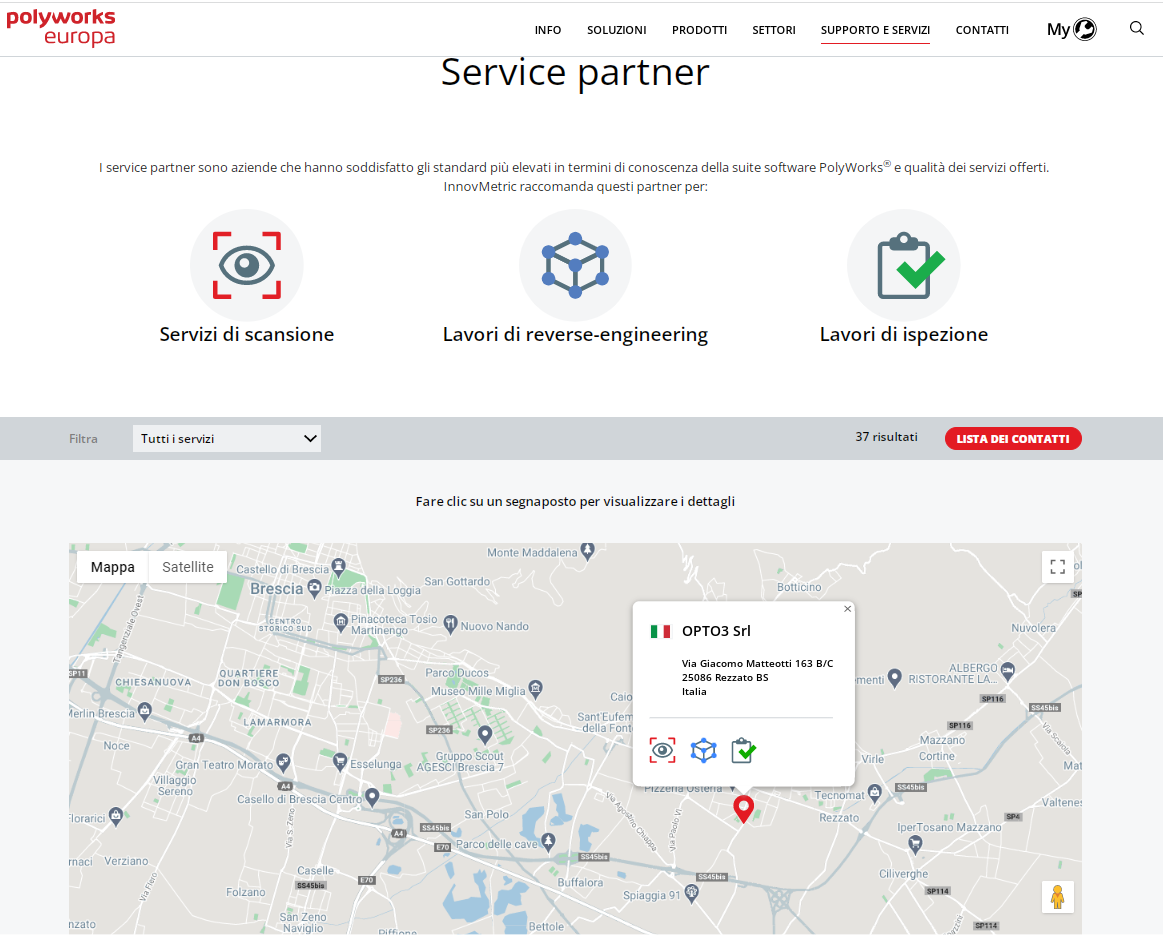The width and height of the screenshot is (1163, 935).
Task: Open the CONTATTI menu
Action: pyautogui.click(x=982, y=30)
